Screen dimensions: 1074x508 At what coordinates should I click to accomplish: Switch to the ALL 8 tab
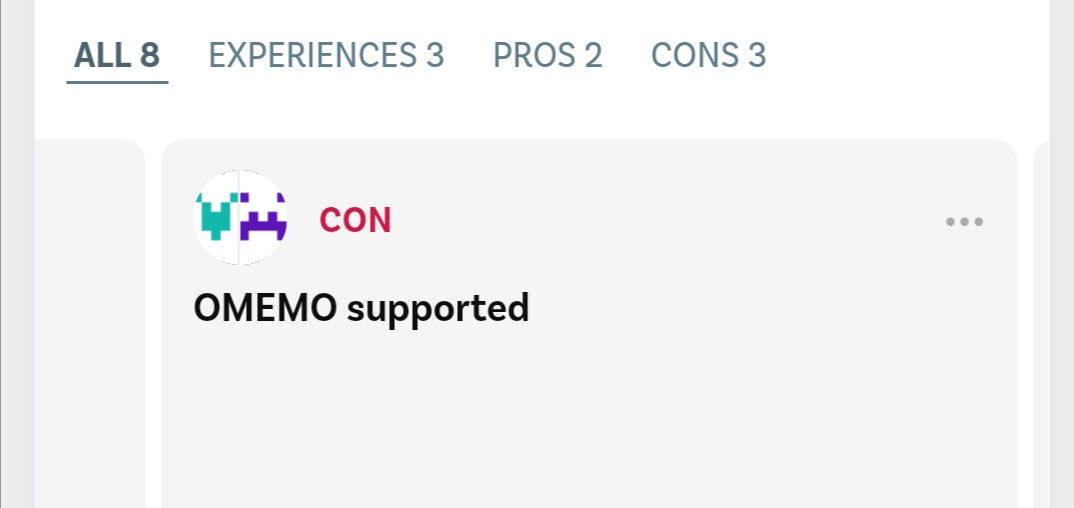coord(117,55)
